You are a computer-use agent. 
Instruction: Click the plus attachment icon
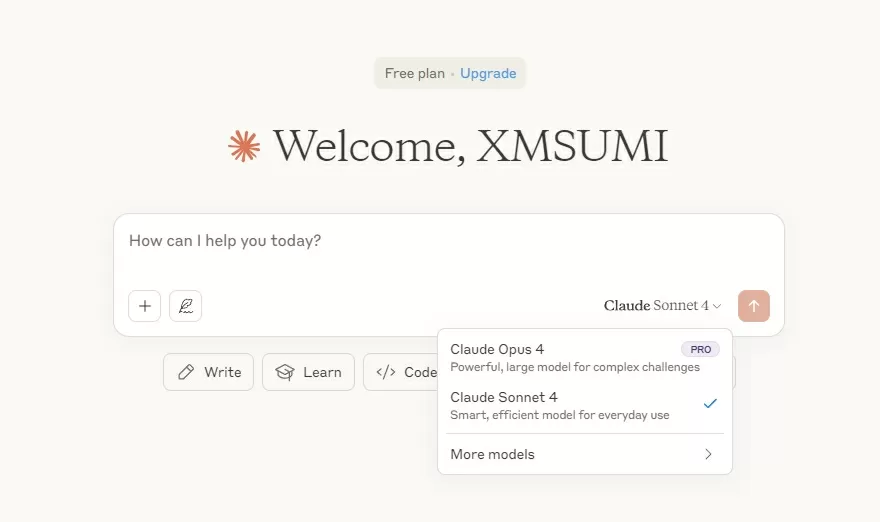pos(145,306)
